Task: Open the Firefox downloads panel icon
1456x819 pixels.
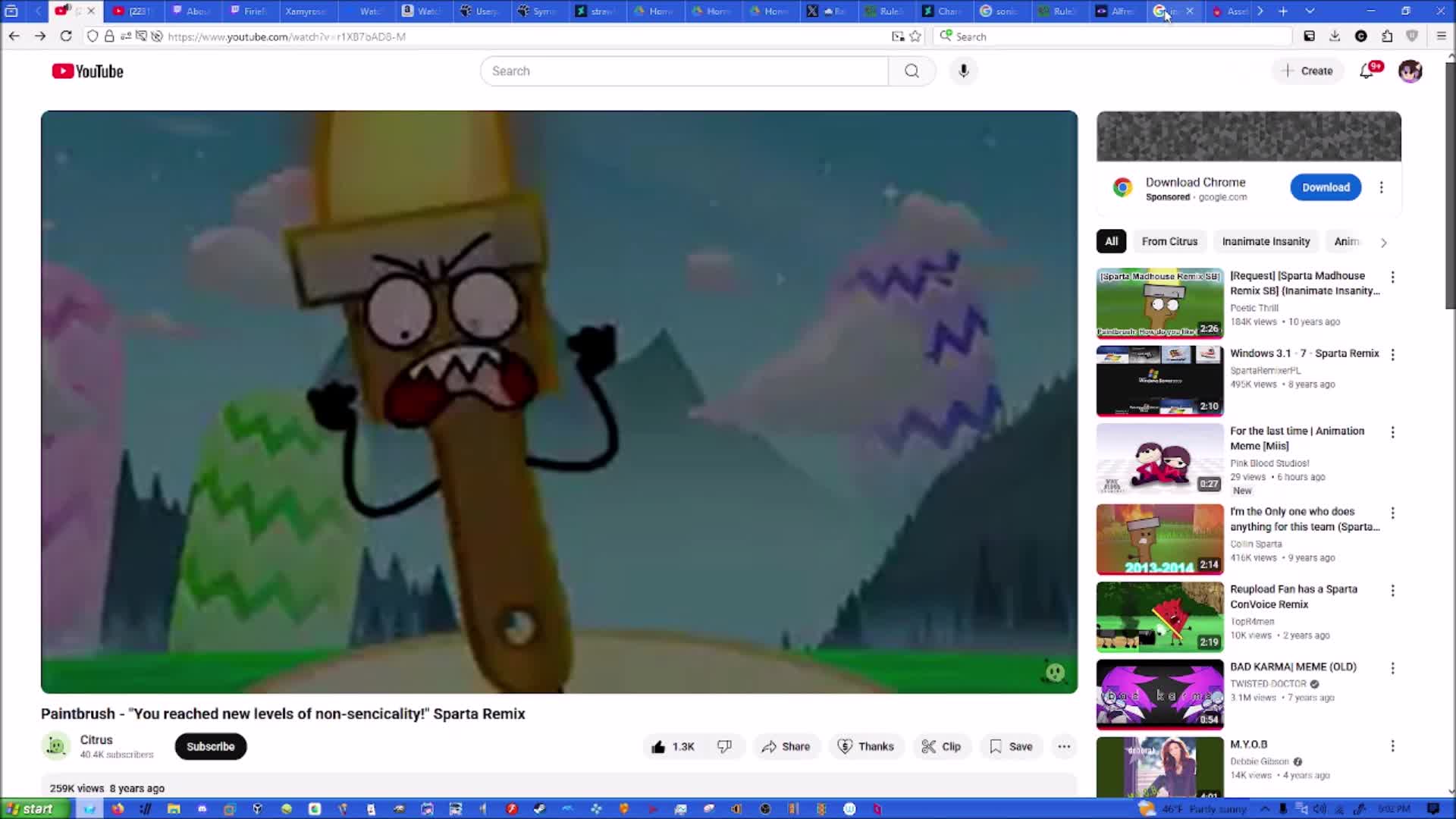Action: 1335,36
